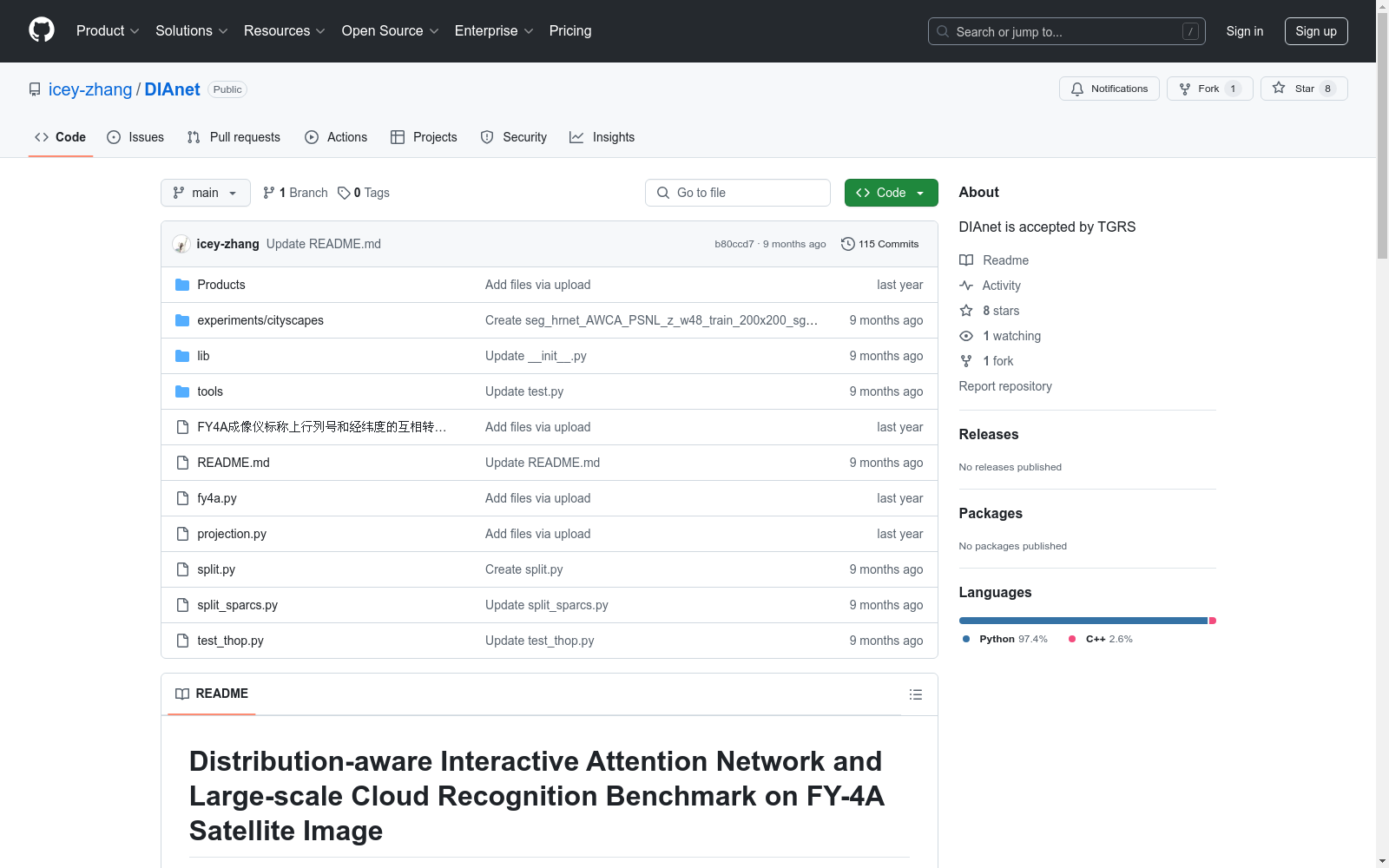Expand the Open Source menu
Screen dimensions: 1389x868
click(x=391, y=31)
